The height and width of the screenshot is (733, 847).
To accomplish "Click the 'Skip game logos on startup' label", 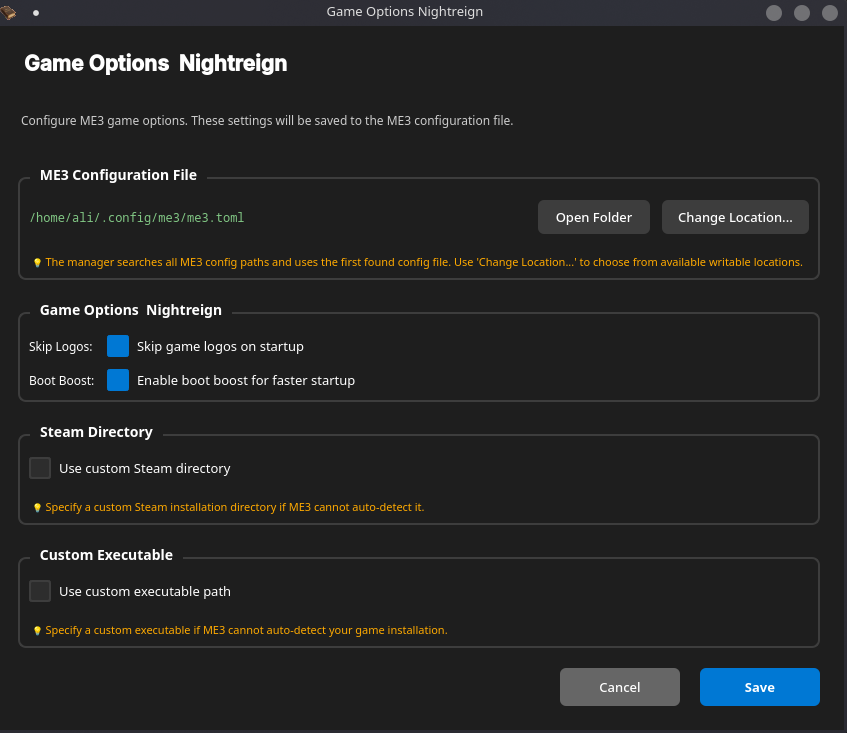I will [220, 346].
